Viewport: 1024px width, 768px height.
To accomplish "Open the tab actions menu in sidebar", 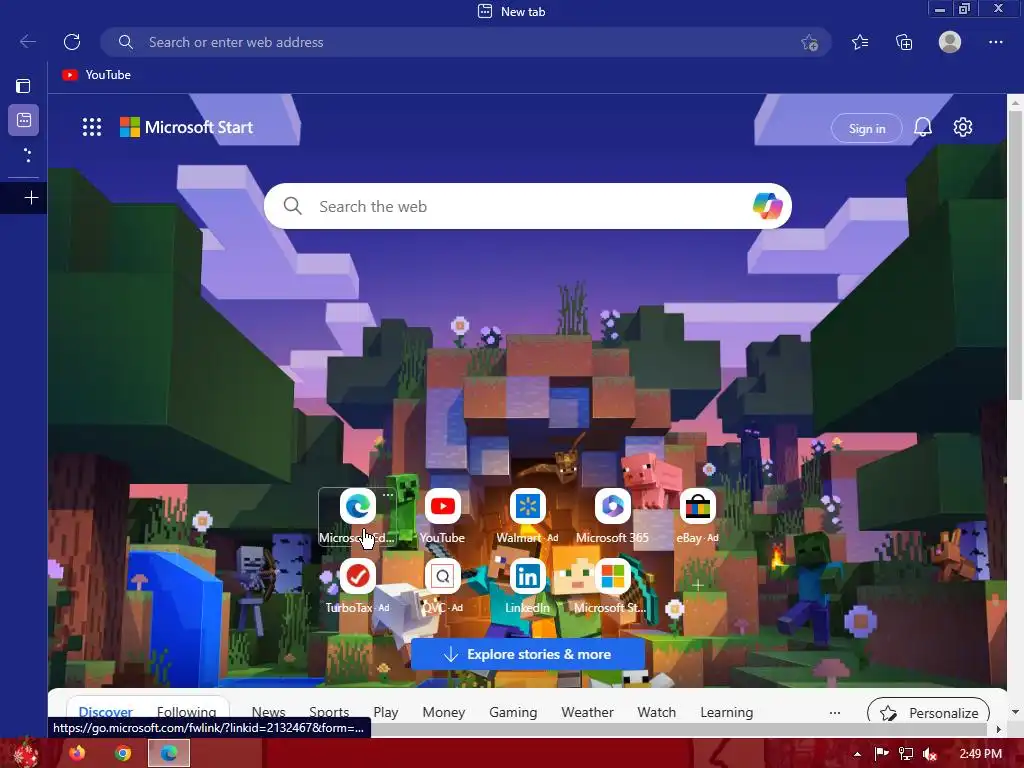I will (24, 86).
